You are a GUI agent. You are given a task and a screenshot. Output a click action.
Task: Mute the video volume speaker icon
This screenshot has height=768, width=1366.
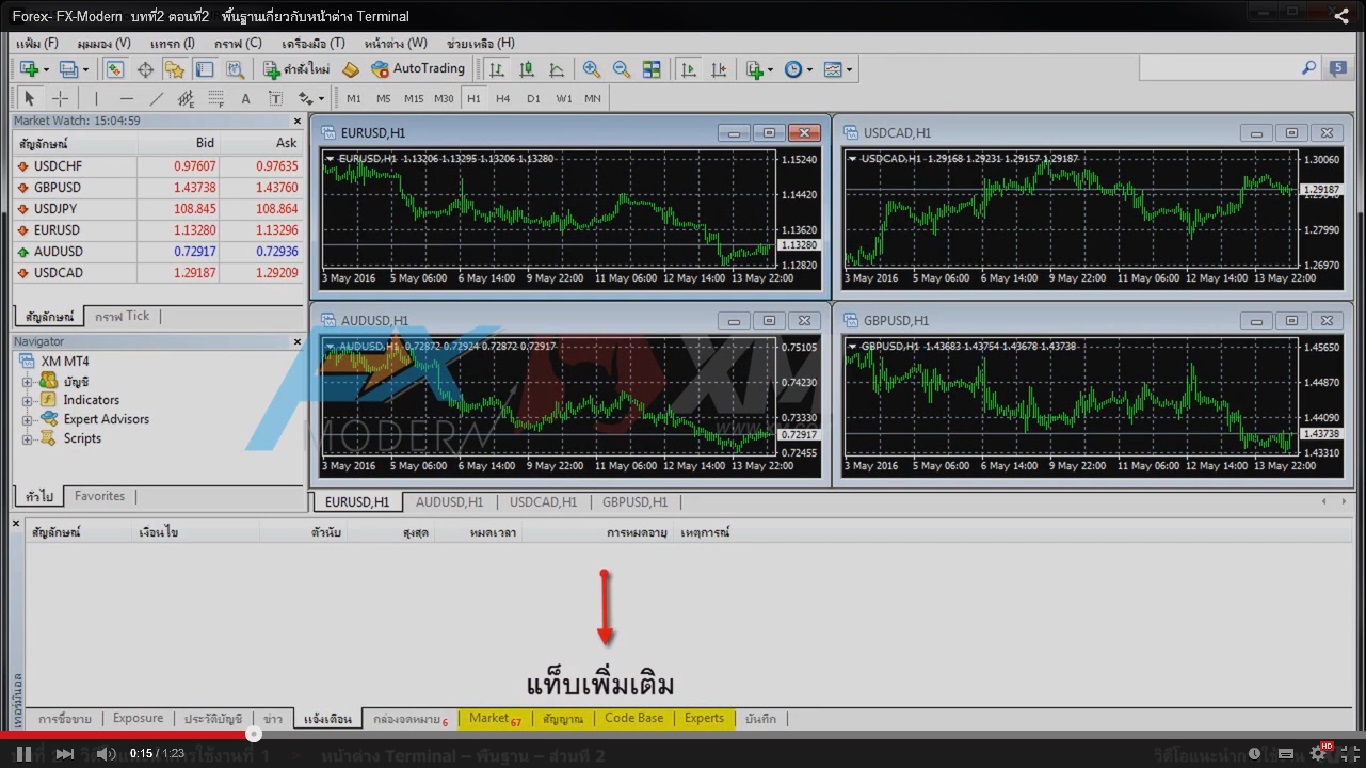tap(105, 753)
